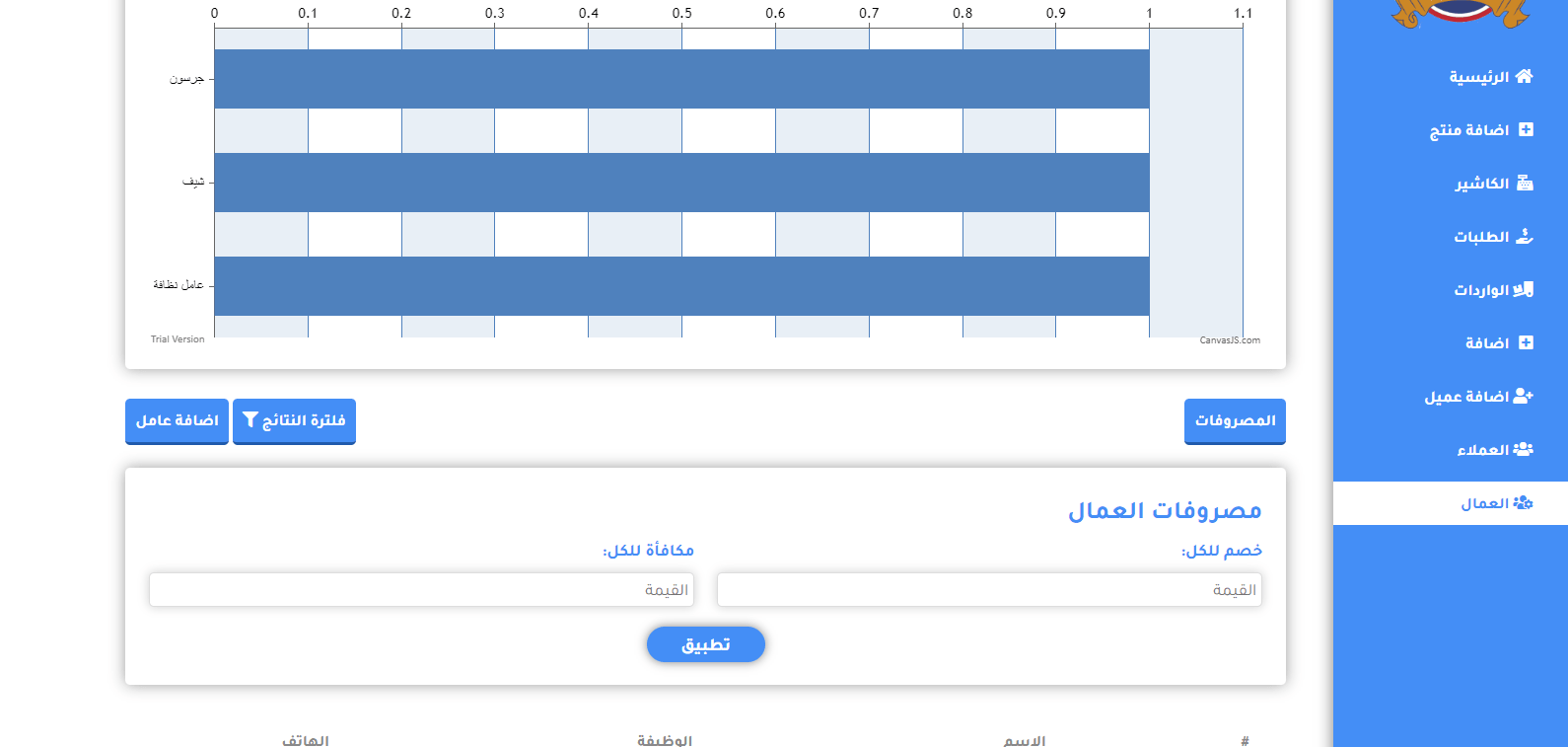Open the CanvasJS.com credit link
This screenshot has height=747, width=1568.
(1230, 340)
